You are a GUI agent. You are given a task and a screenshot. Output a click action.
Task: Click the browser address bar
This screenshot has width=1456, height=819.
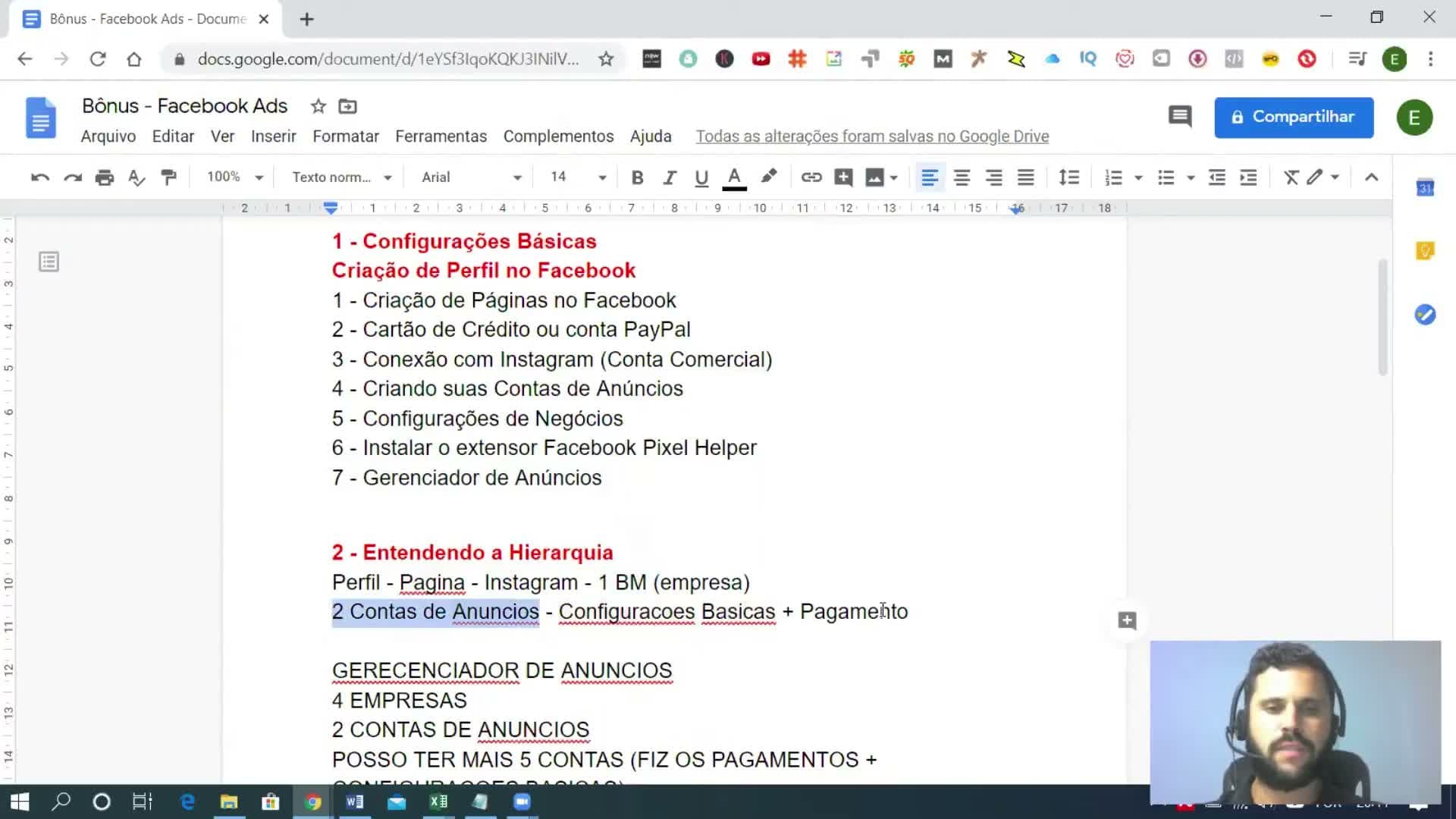389,59
